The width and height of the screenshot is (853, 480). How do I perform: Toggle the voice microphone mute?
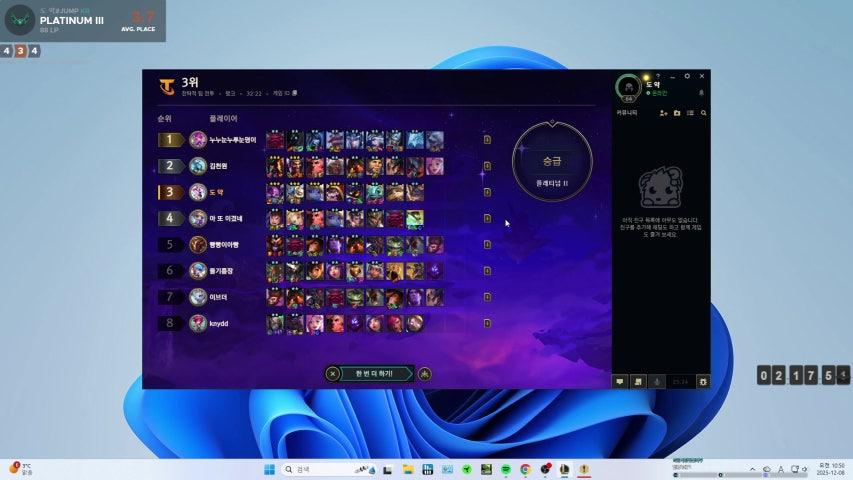[x=657, y=381]
